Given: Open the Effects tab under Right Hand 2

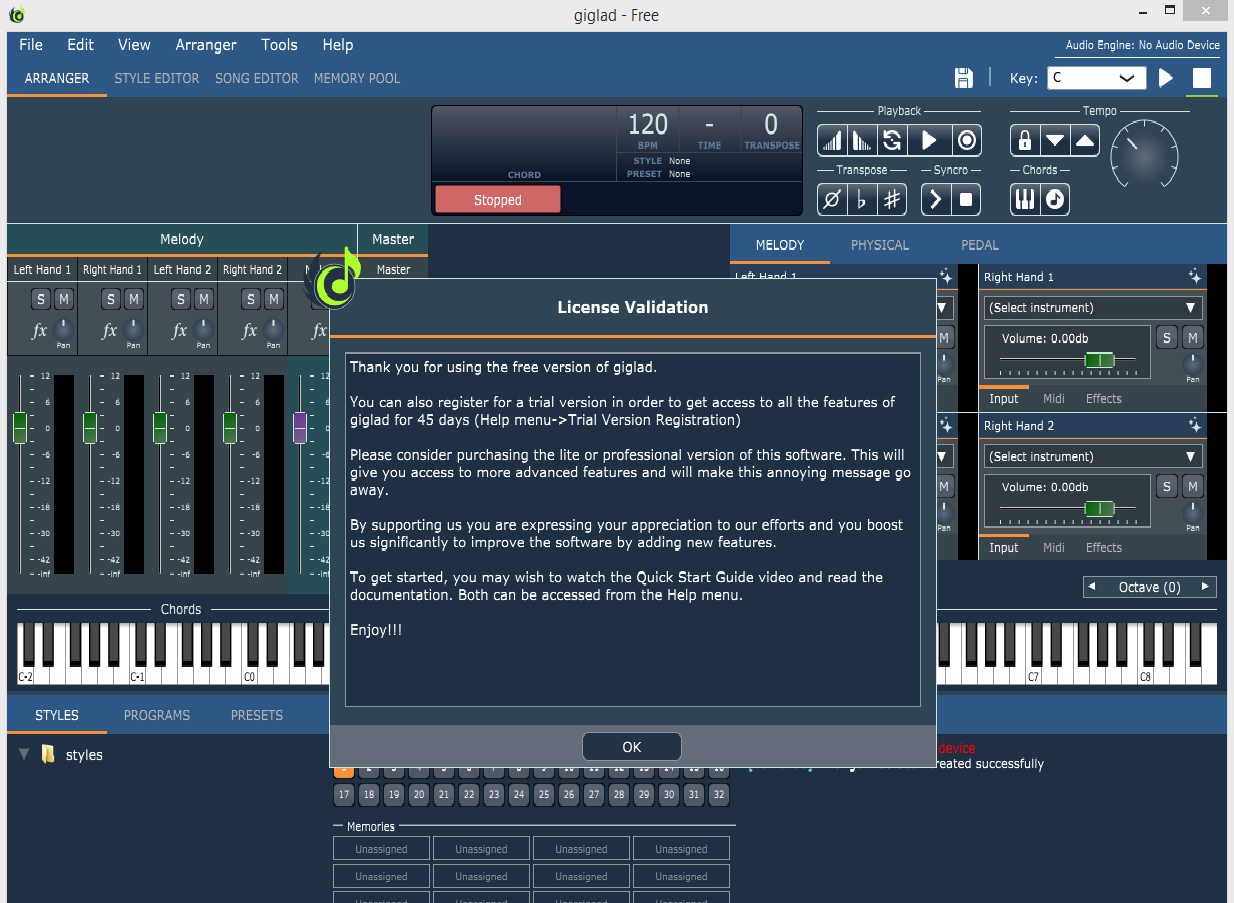Looking at the screenshot, I should [1104, 548].
